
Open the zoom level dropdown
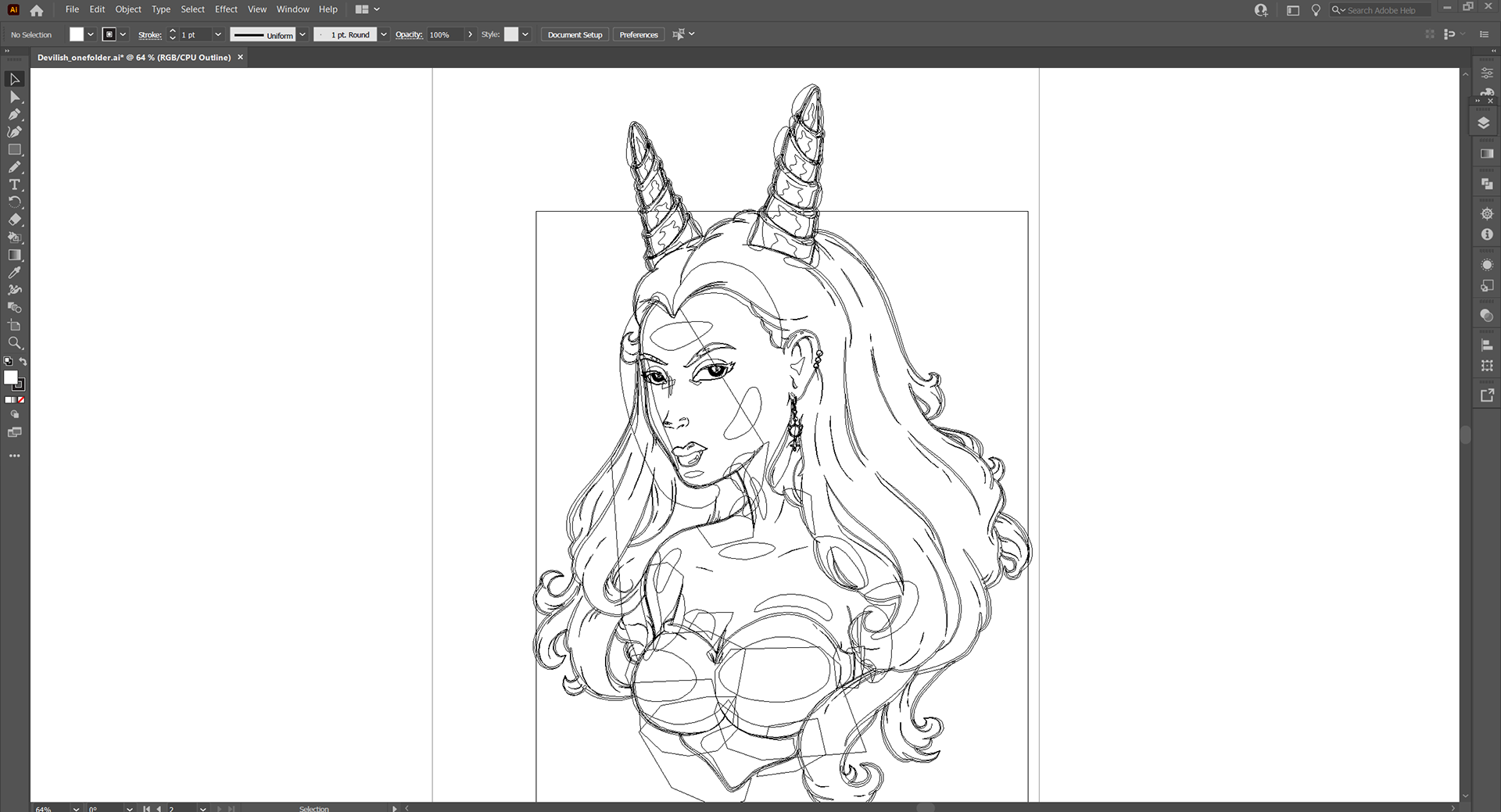click(x=76, y=808)
